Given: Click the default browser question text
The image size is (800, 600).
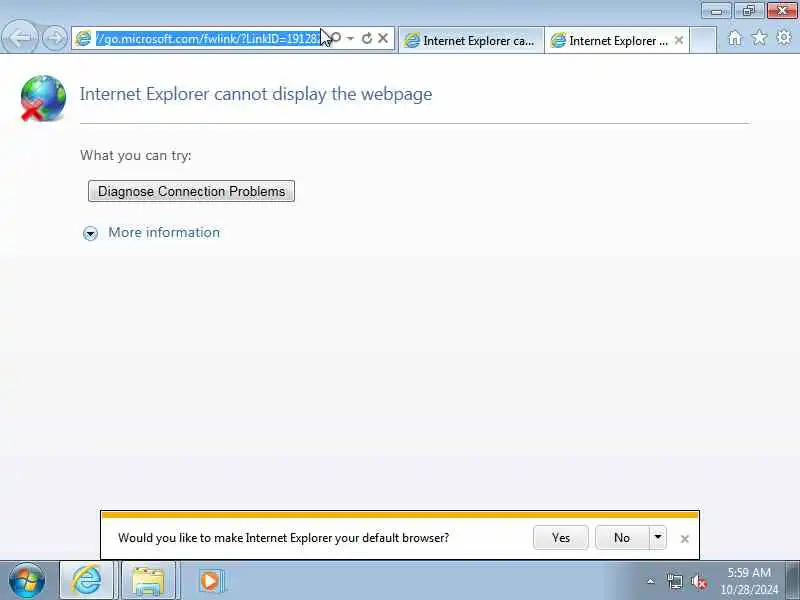Looking at the screenshot, I should click(283, 538).
